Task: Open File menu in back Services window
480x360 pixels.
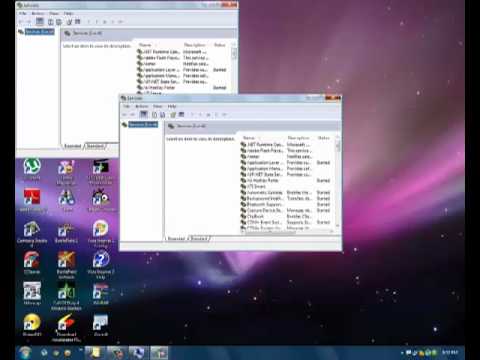Action: click(x=23, y=13)
